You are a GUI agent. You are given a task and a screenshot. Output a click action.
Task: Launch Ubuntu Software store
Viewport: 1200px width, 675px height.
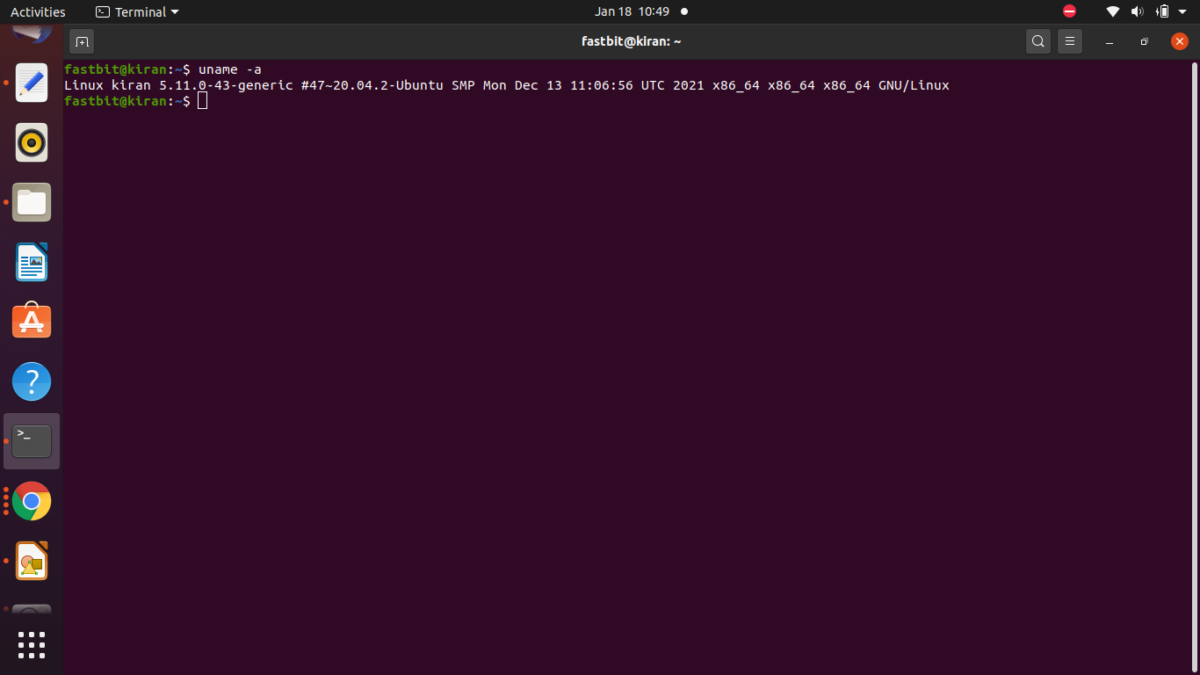[x=32, y=322]
